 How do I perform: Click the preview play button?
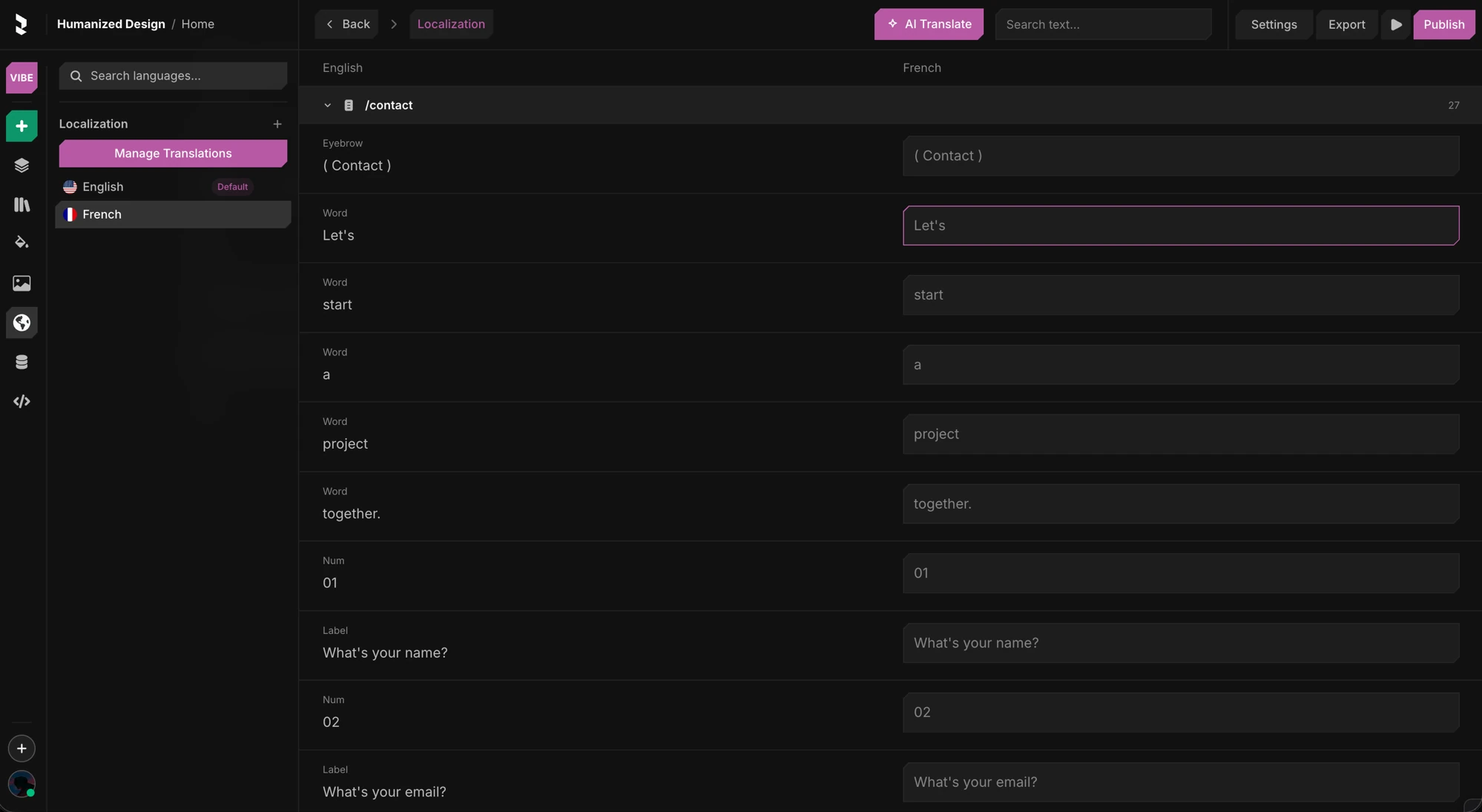click(x=1395, y=24)
